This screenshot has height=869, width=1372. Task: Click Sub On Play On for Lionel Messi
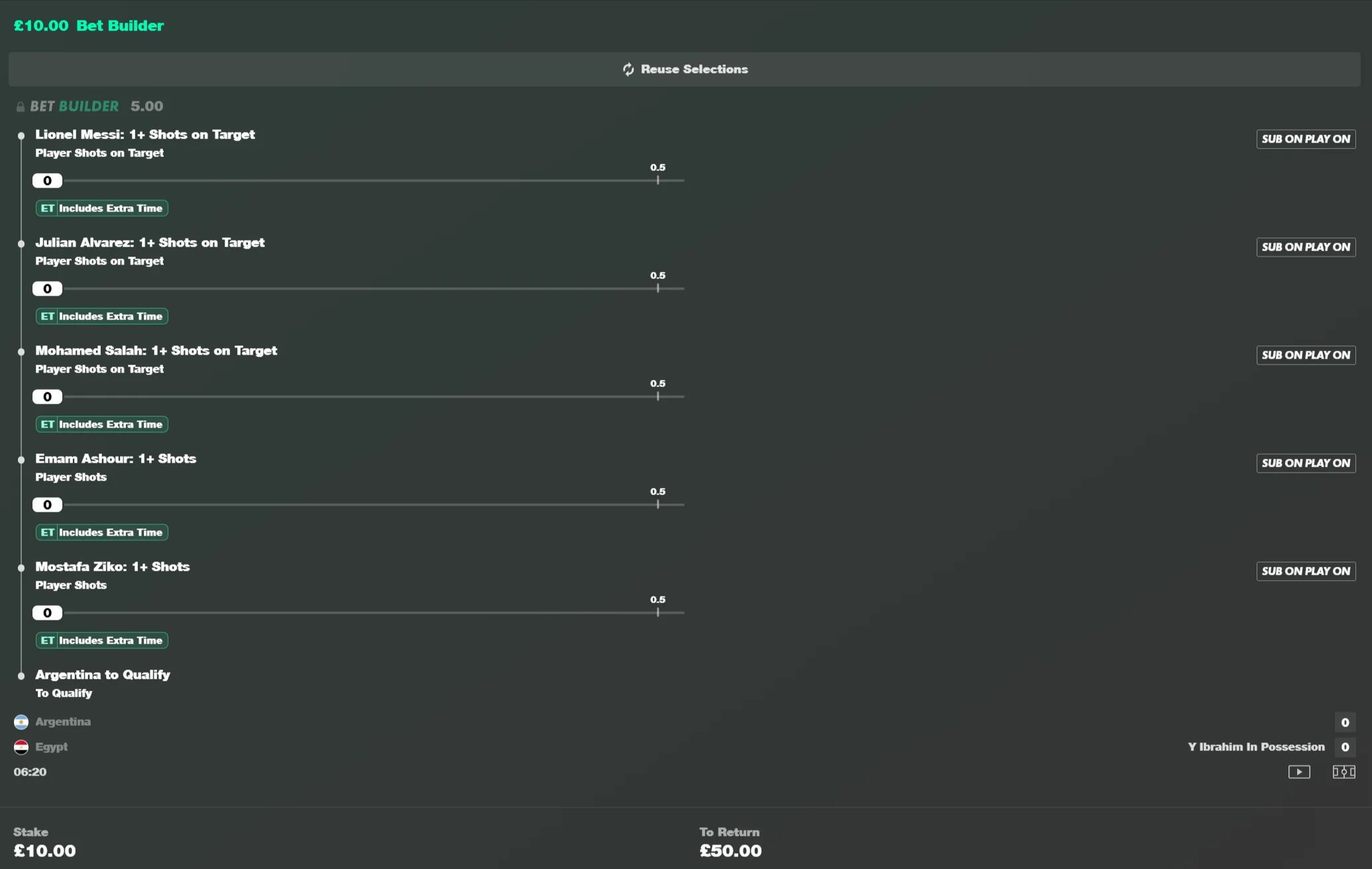(1306, 139)
